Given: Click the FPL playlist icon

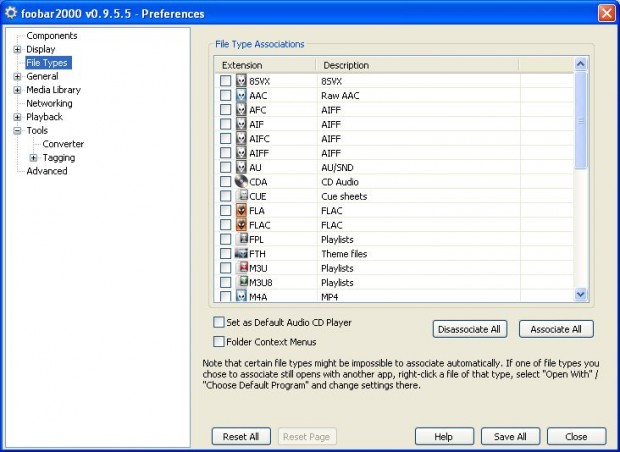Looking at the screenshot, I should [x=241, y=239].
